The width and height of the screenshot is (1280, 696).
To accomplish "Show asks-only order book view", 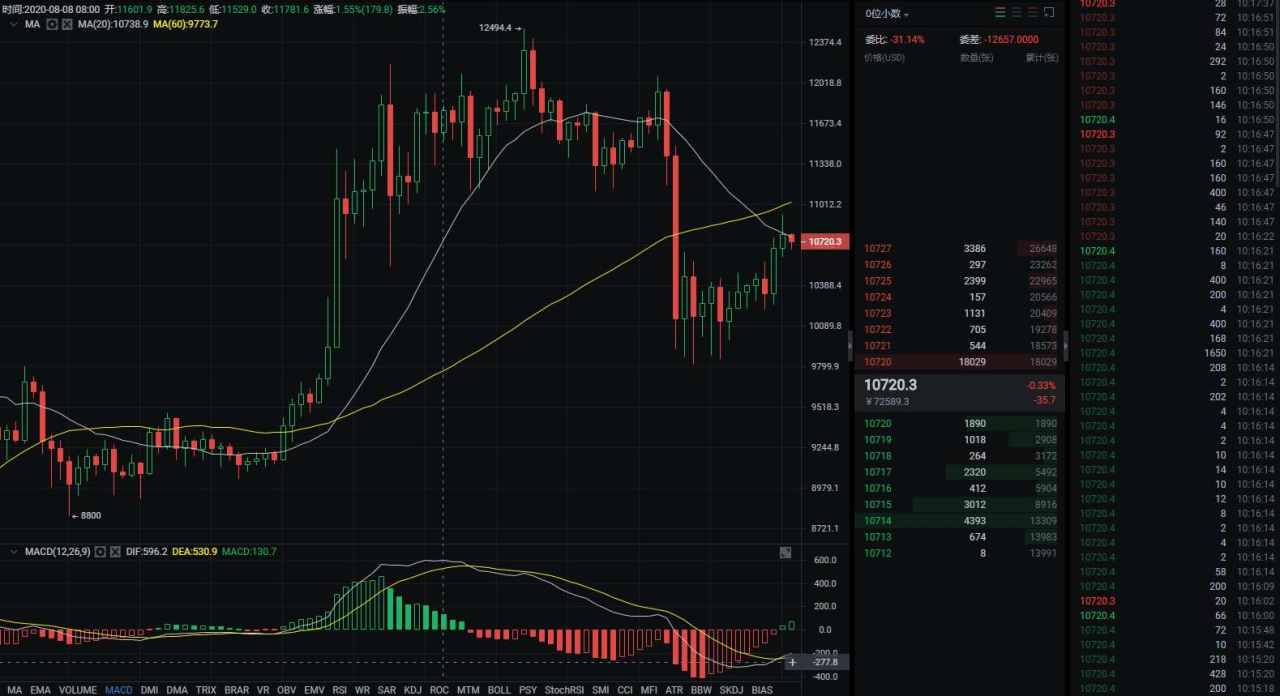I will pyautogui.click(x=1033, y=12).
